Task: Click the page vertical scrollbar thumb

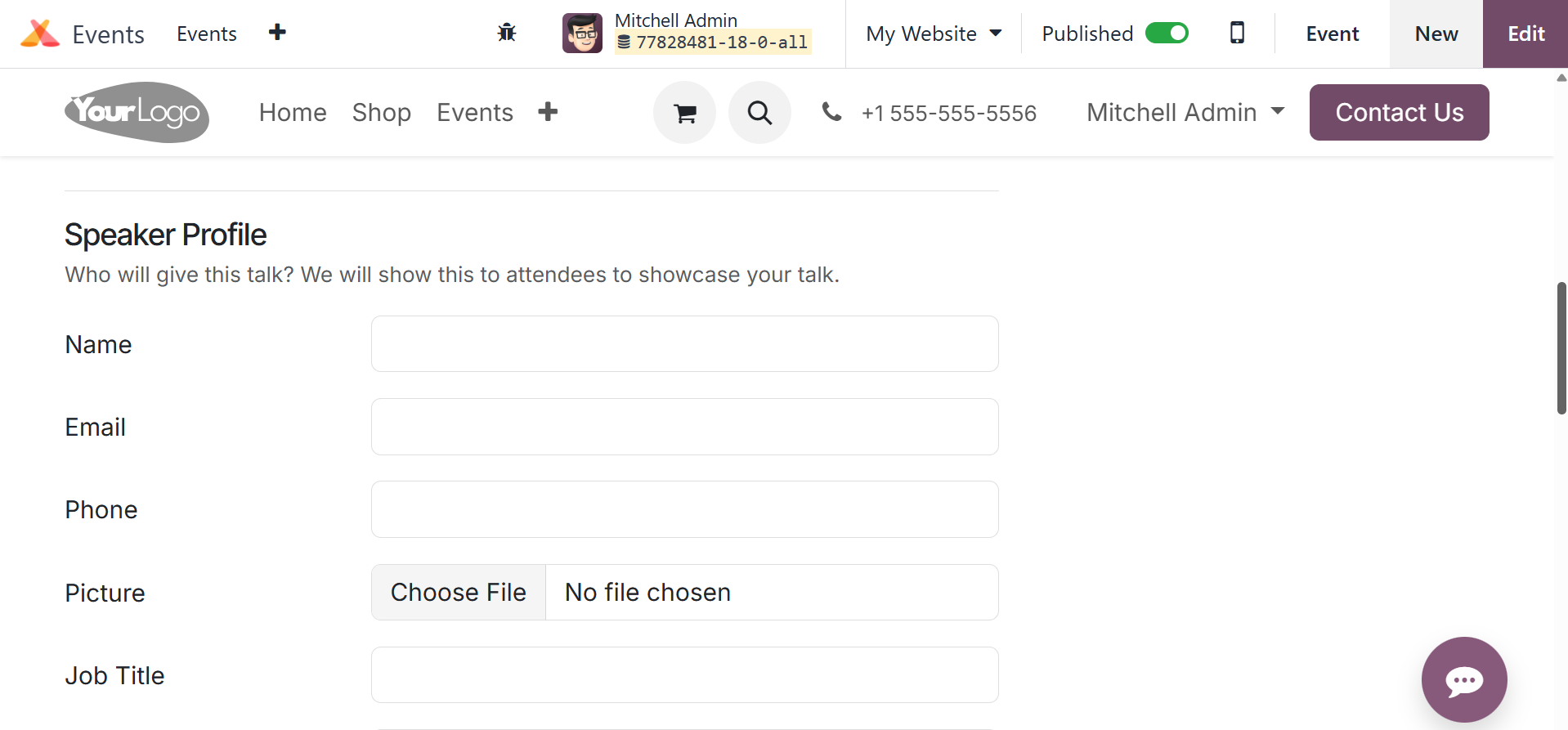Action: tap(1561, 347)
